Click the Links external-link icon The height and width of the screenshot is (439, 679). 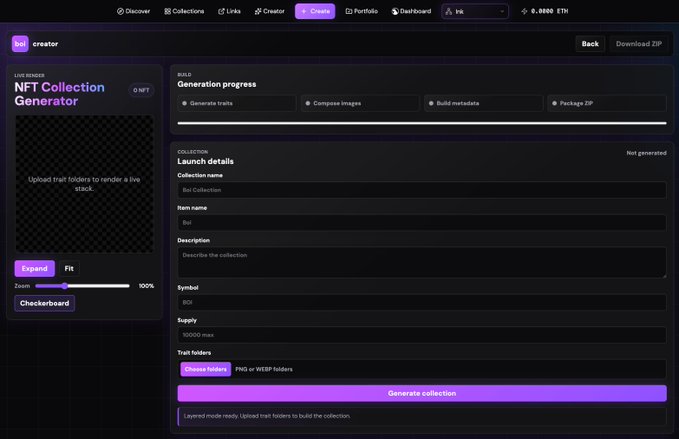click(x=221, y=11)
